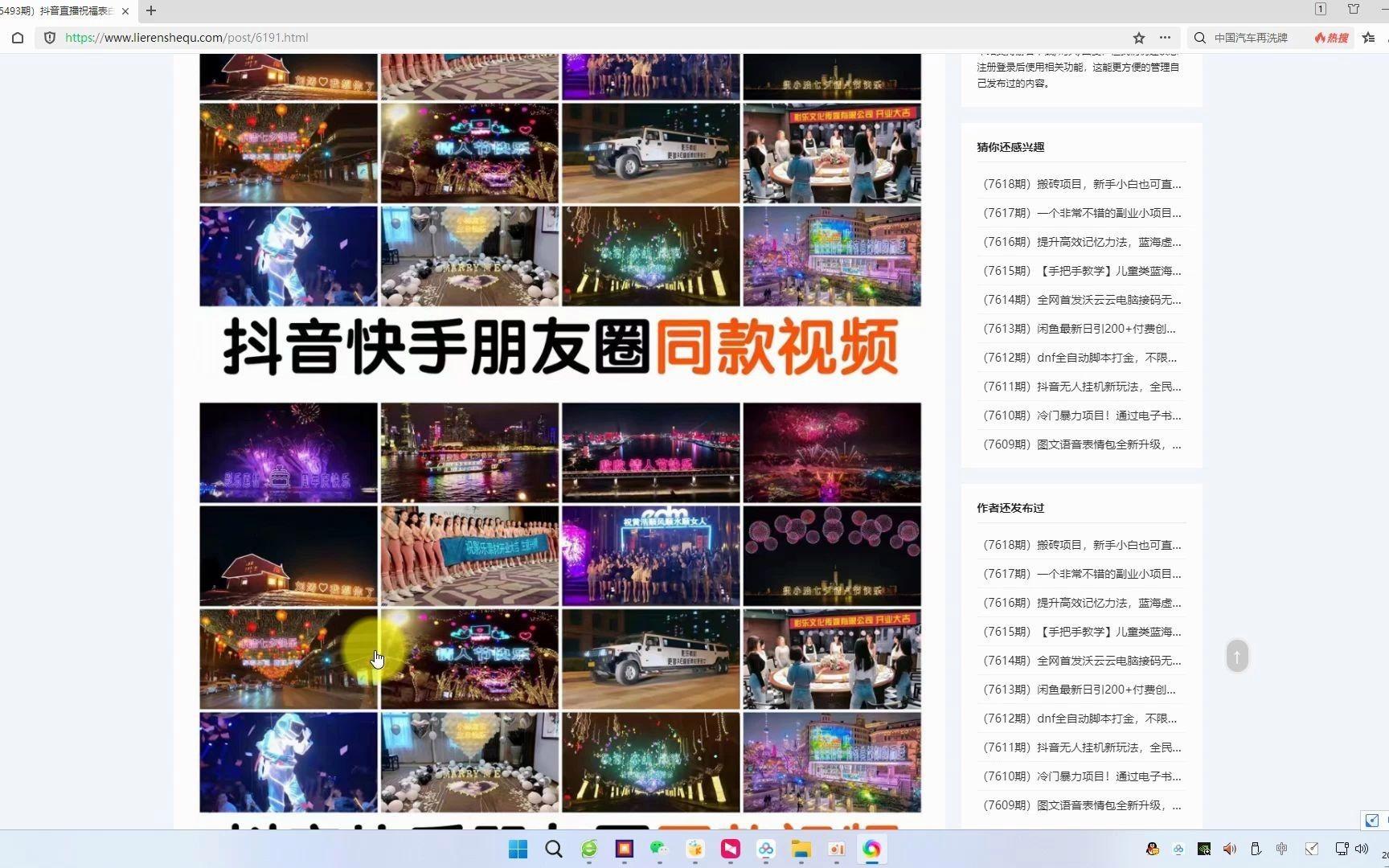The height and width of the screenshot is (868, 1389).
Task: Toggle the 中 input method indicator
Action: coord(1282,849)
